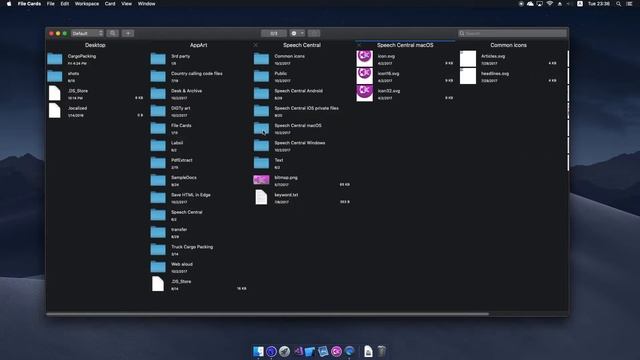Open the Desk & Archive folder
640x360 pixels.
pos(158,93)
